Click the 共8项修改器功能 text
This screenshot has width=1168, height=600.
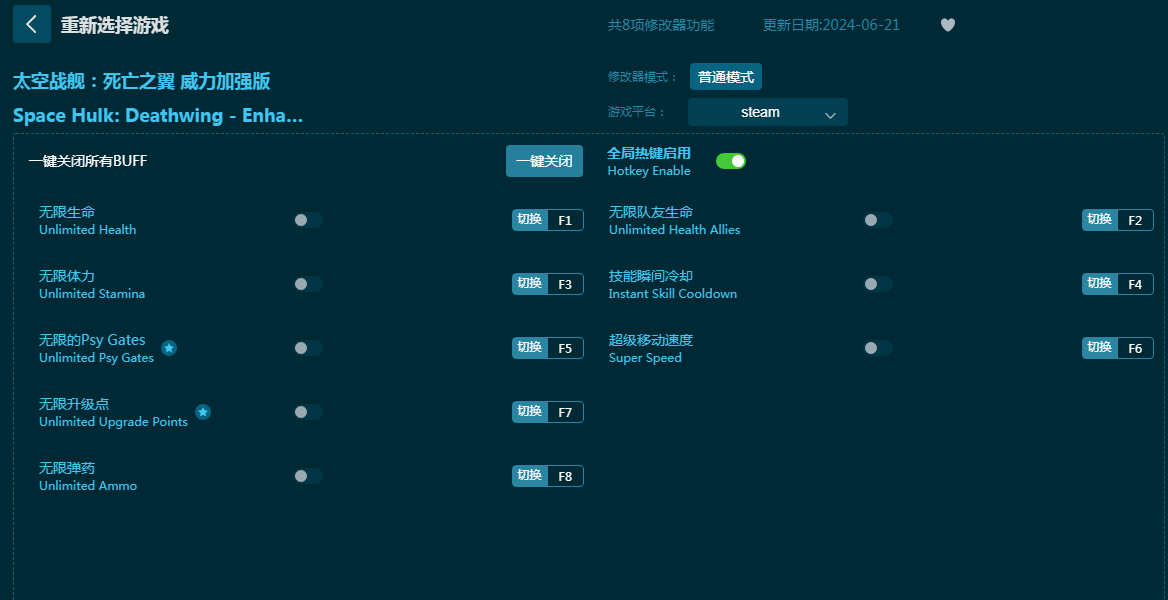click(661, 25)
